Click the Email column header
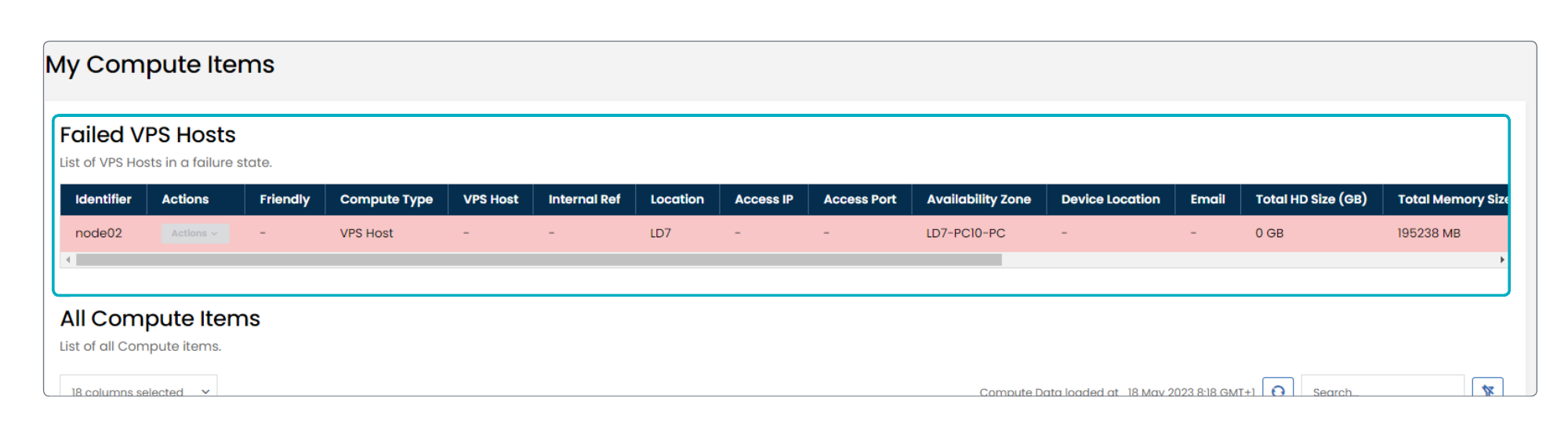Screen dimensions: 1568x430 pyautogui.click(x=1207, y=199)
